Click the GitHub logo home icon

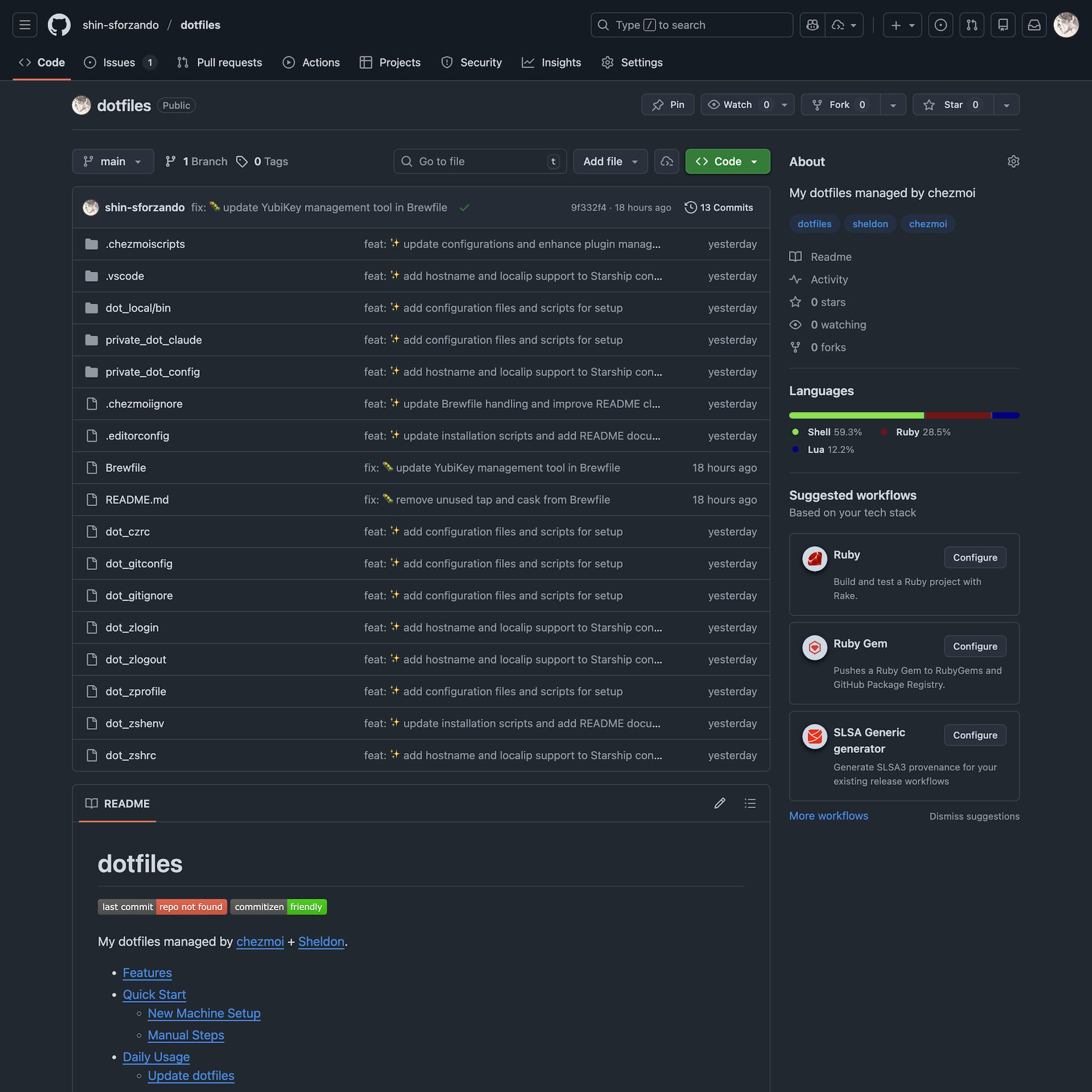59,25
